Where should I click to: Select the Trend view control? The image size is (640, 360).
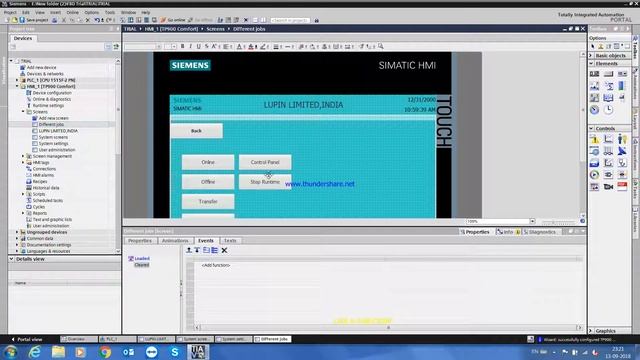[x=608, y=139]
